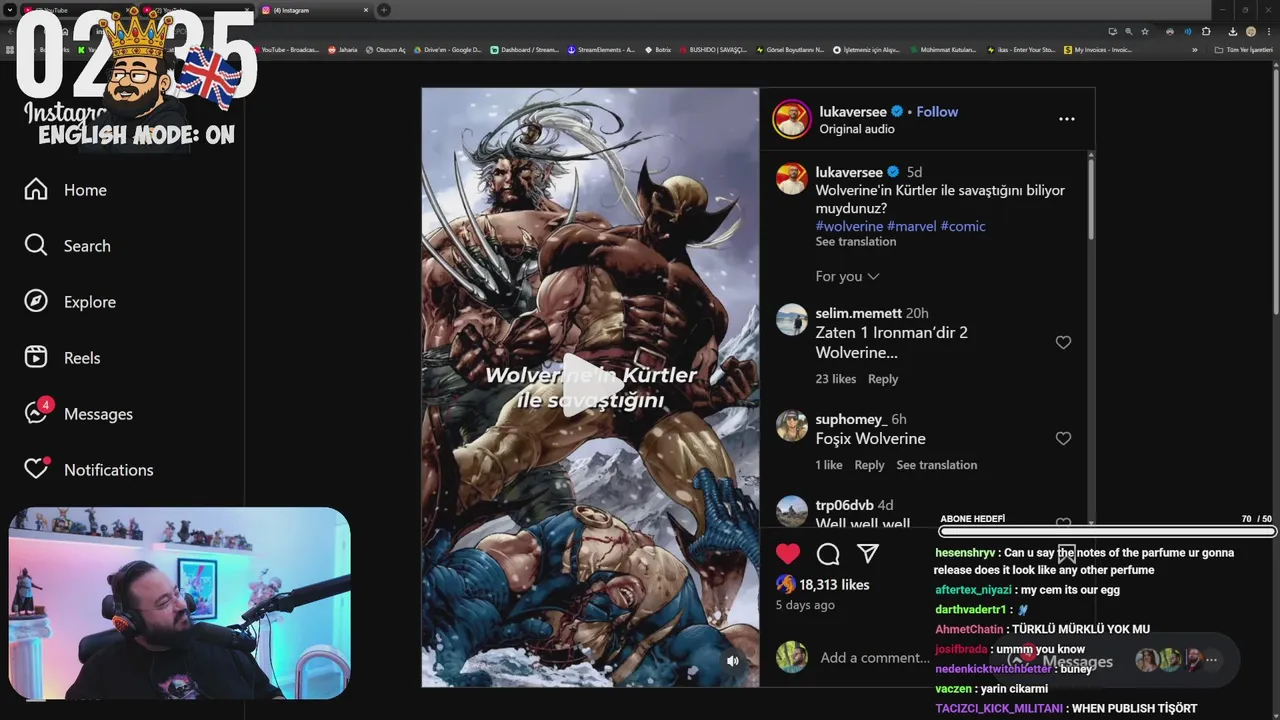Viewport: 1280px width, 720px height.
Task: Click selim.memett's comment avatar
Action: (791, 320)
